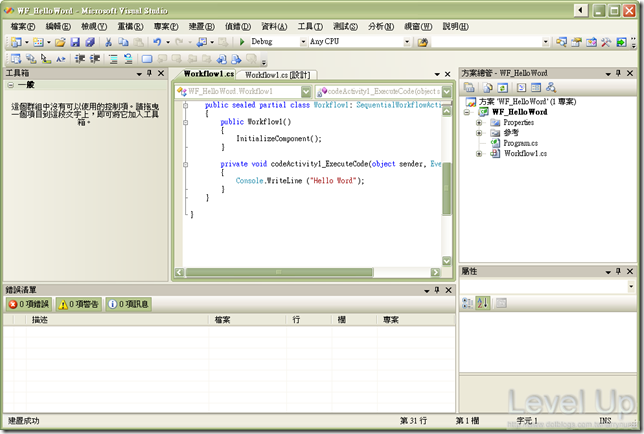Open the 檔案(F) menu
The width and height of the screenshot is (644, 434).
[x=23, y=27]
